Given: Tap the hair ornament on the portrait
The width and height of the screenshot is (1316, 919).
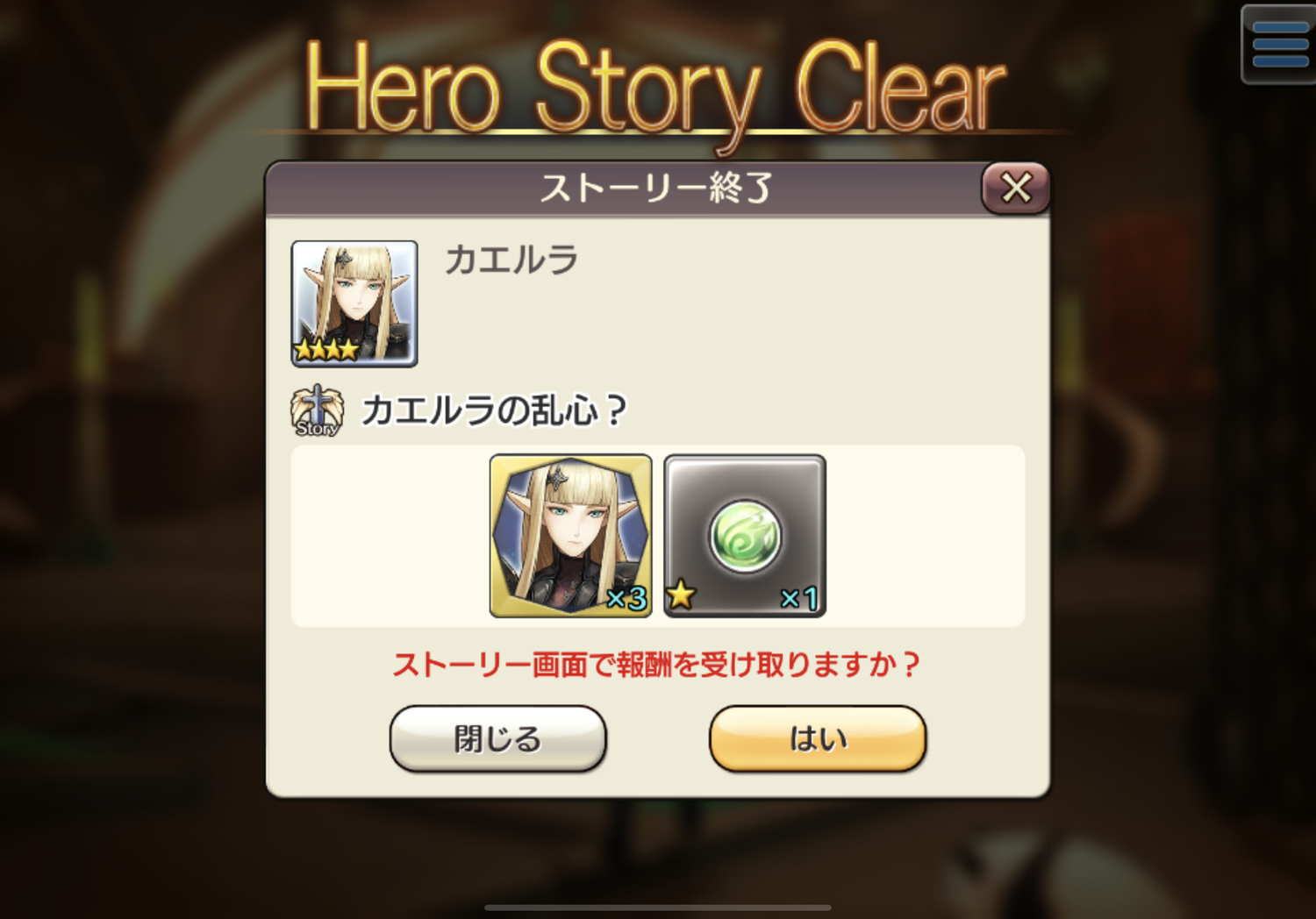Looking at the screenshot, I should tap(345, 257).
